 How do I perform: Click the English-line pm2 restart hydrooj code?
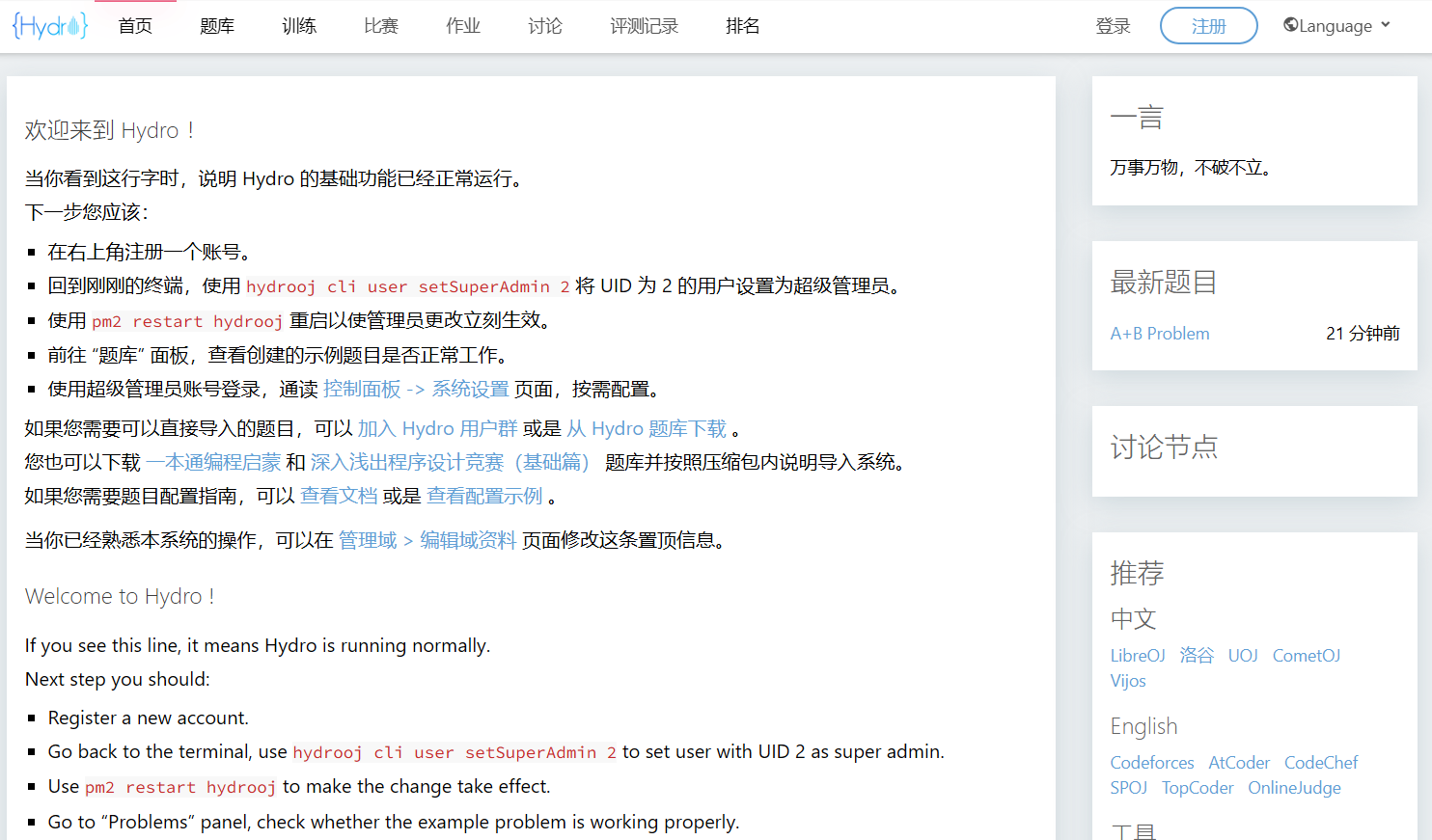[180, 787]
